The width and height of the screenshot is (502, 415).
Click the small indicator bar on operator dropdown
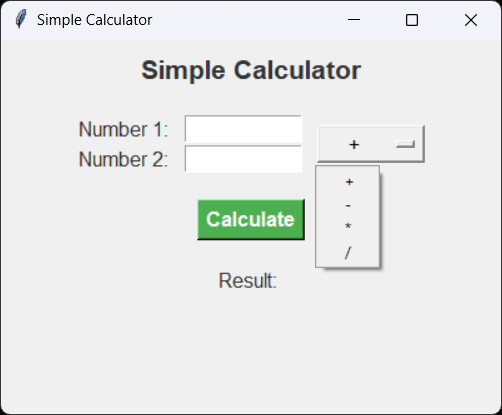coord(405,144)
